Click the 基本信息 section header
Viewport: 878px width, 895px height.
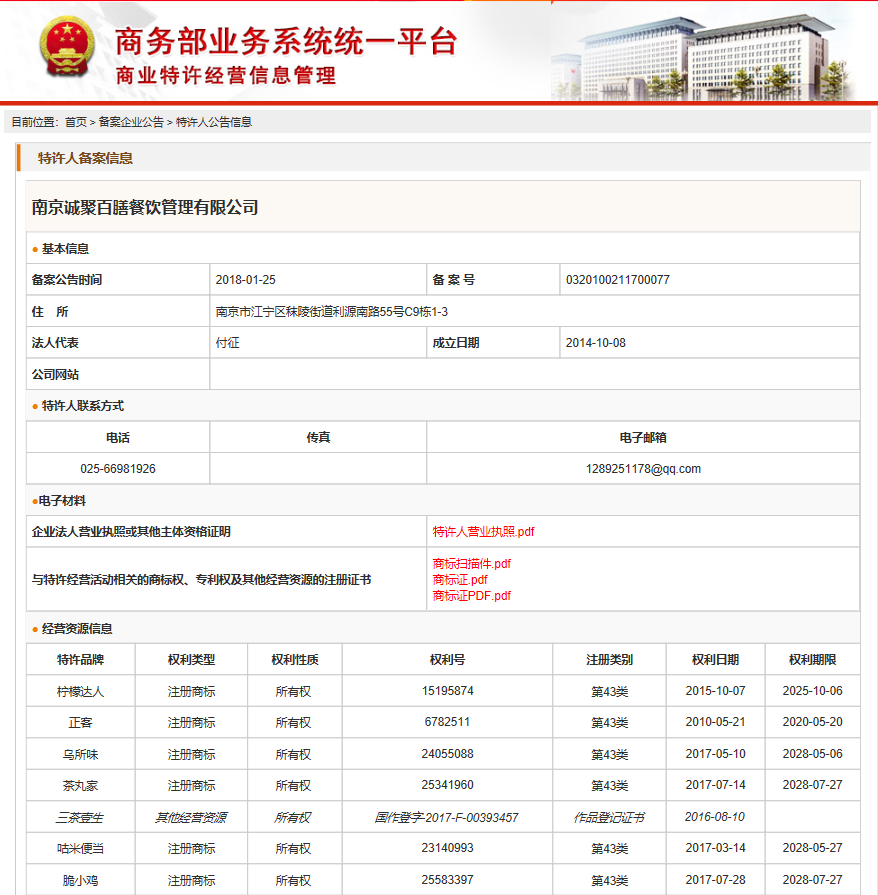pyautogui.click(x=65, y=249)
